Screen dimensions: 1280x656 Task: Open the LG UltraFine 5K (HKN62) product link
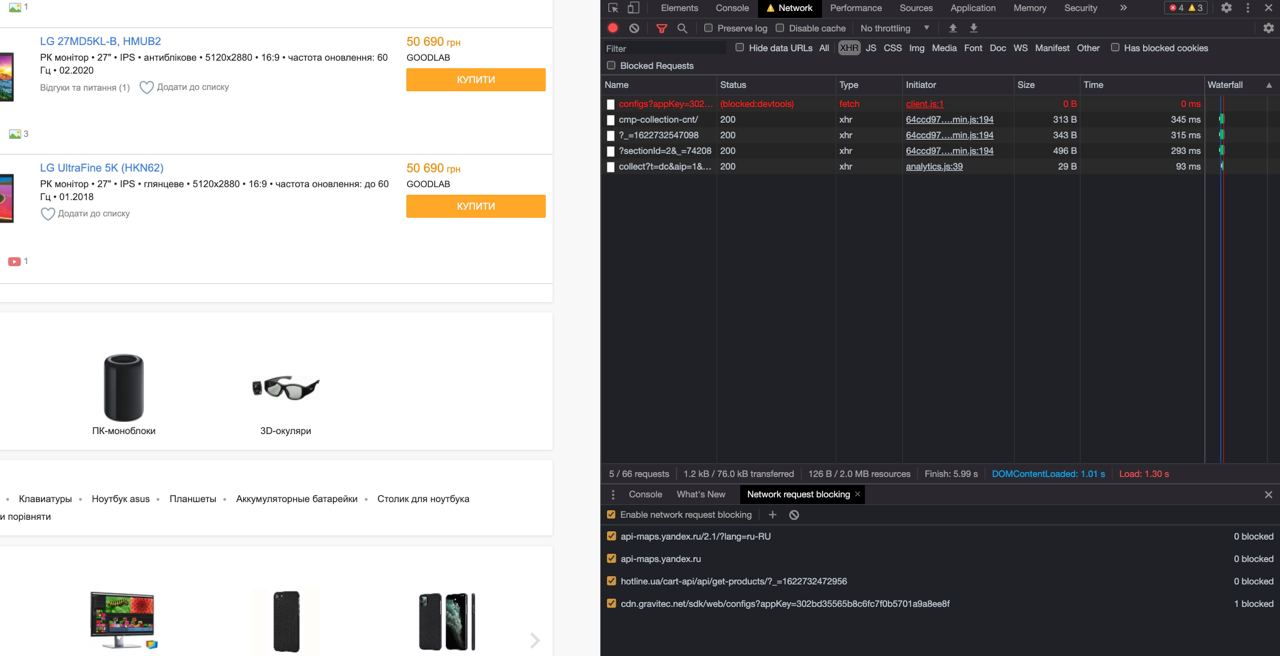point(102,168)
